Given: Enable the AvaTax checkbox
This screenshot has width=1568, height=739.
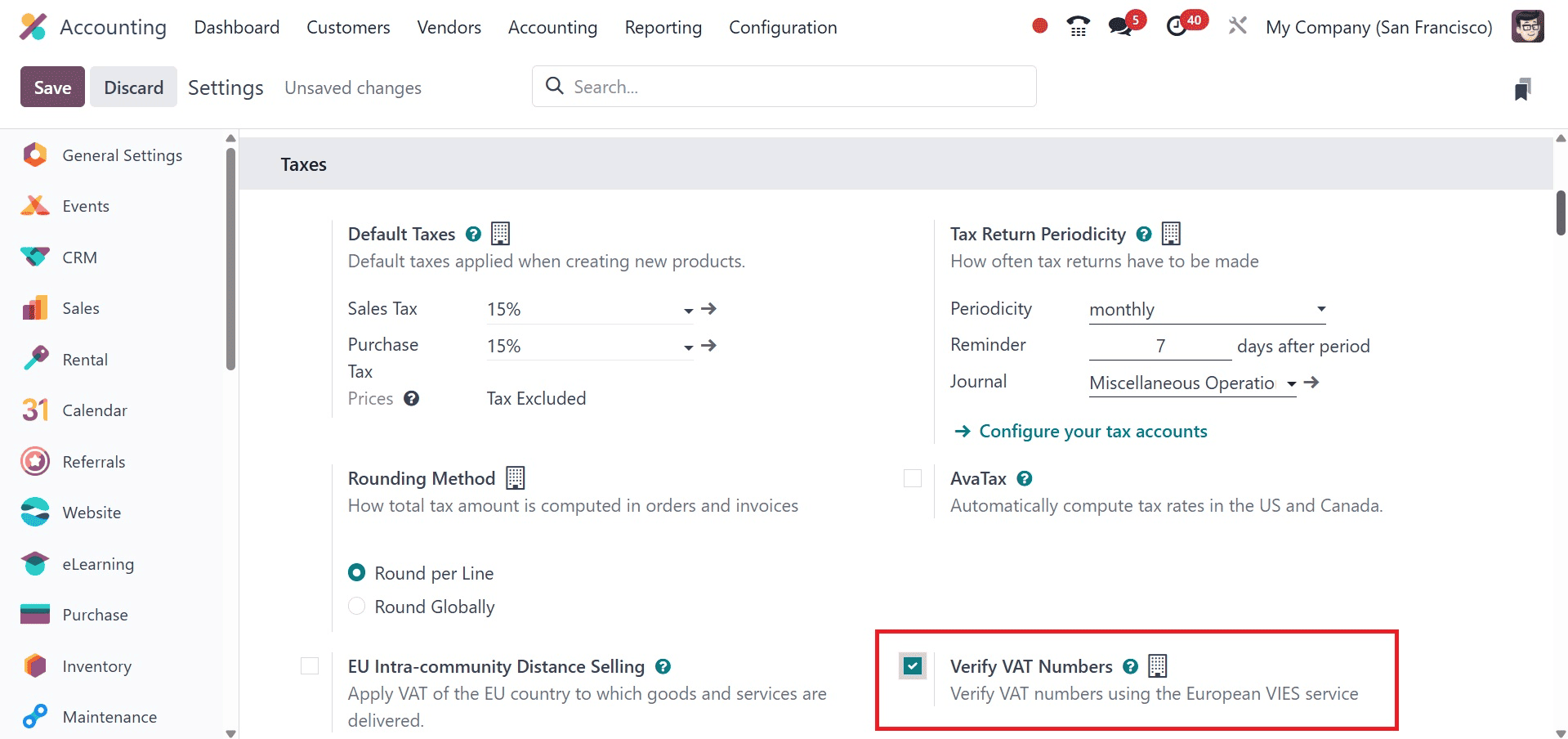Looking at the screenshot, I should [x=913, y=479].
